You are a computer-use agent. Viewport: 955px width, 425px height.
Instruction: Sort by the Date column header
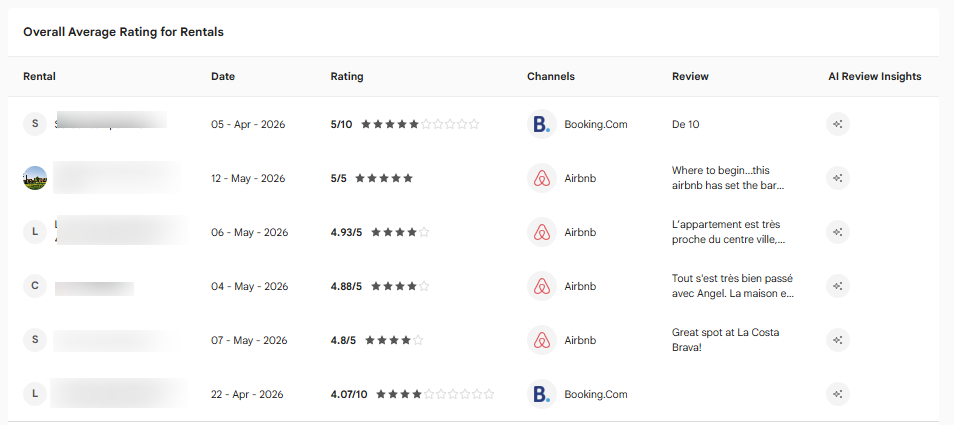click(x=223, y=77)
